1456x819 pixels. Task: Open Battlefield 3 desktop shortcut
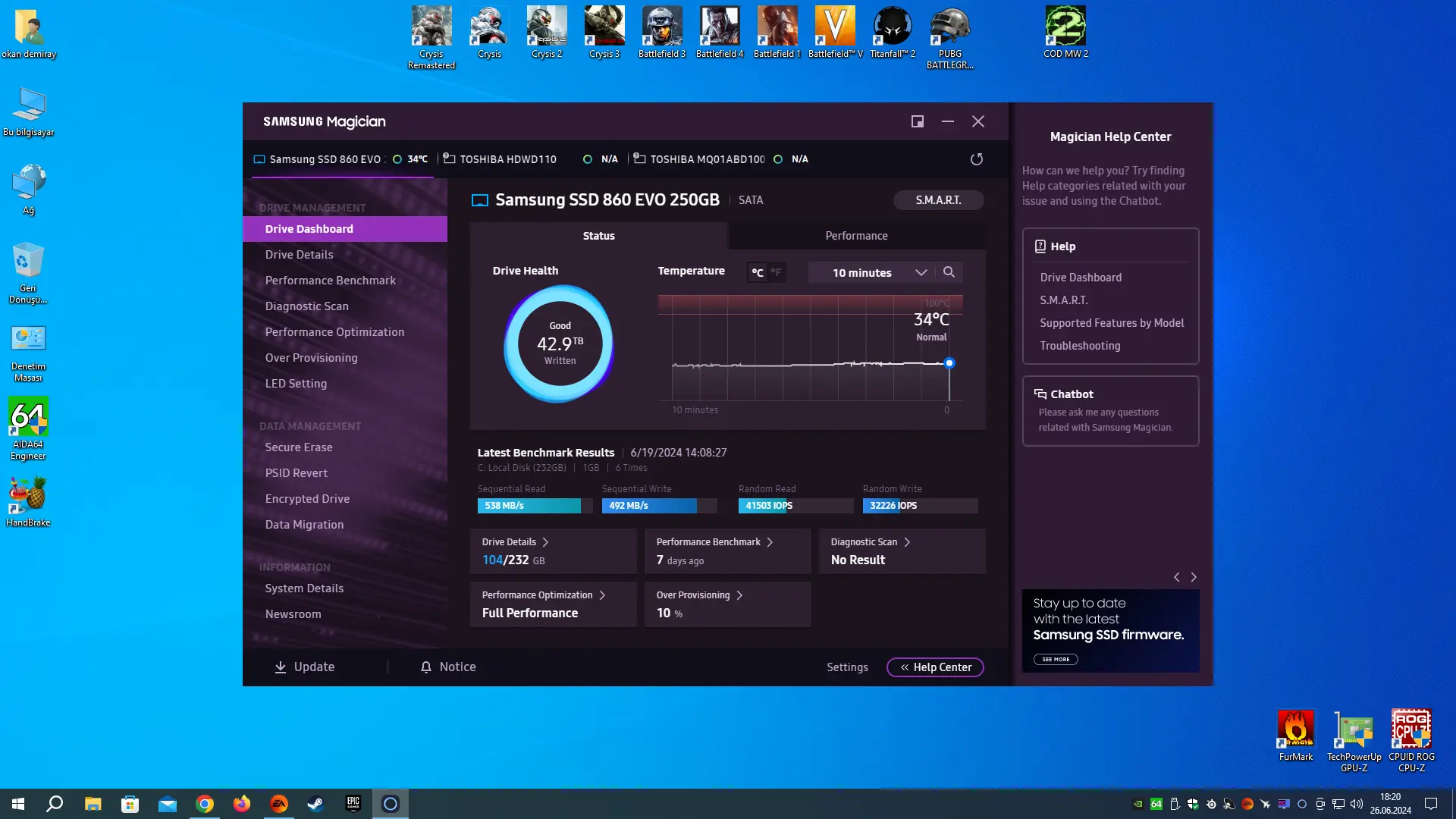click(x=662, y=32)
